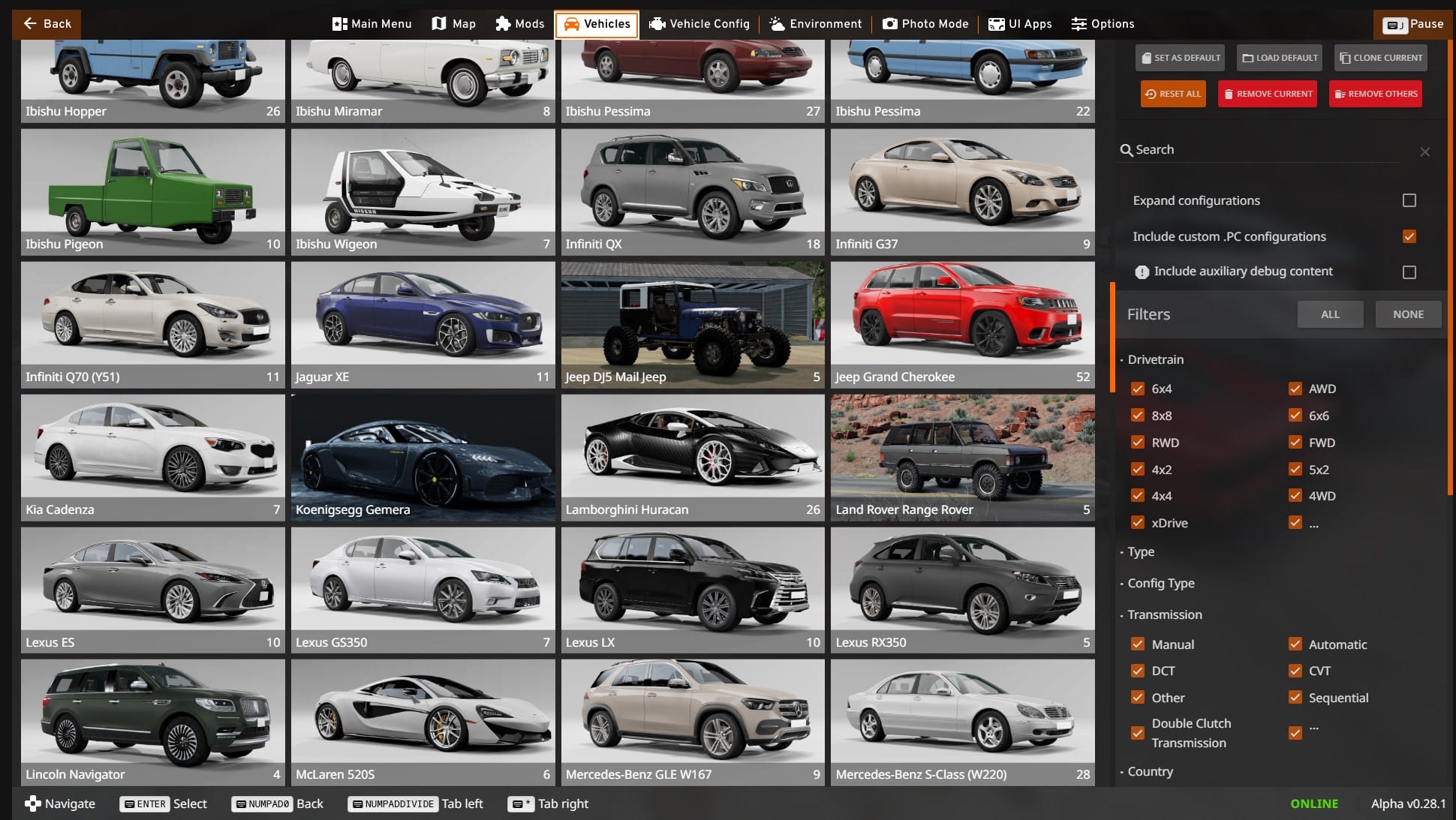Screen dimensions: 1456x820
Task: Click the Photo Mode camera icon
Action: coord(889,24)
